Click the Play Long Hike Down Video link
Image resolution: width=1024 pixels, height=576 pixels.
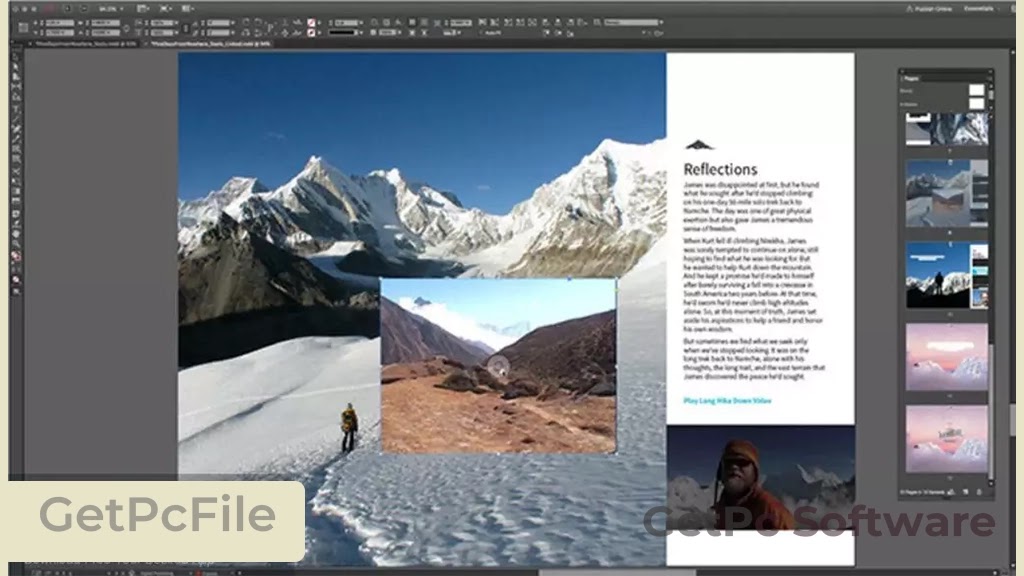727,400
